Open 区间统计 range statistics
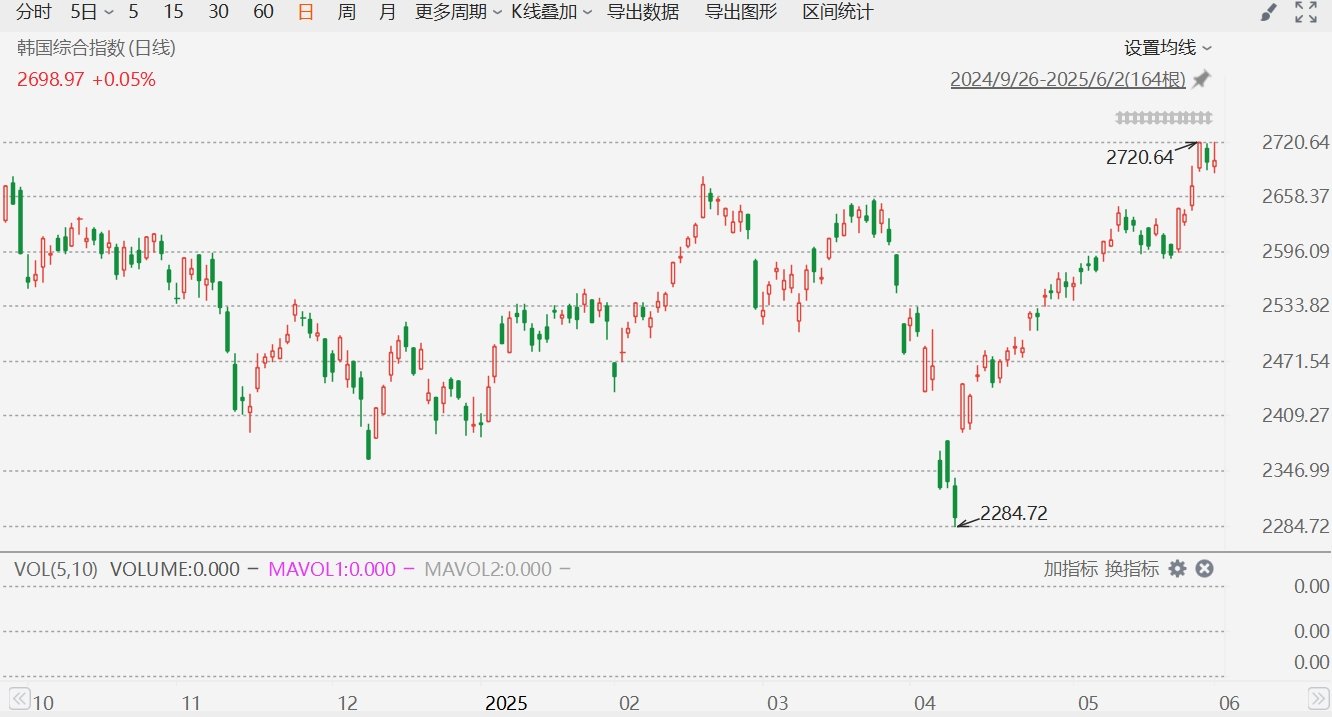This screenshot has height=717, width=1332. 838,12
